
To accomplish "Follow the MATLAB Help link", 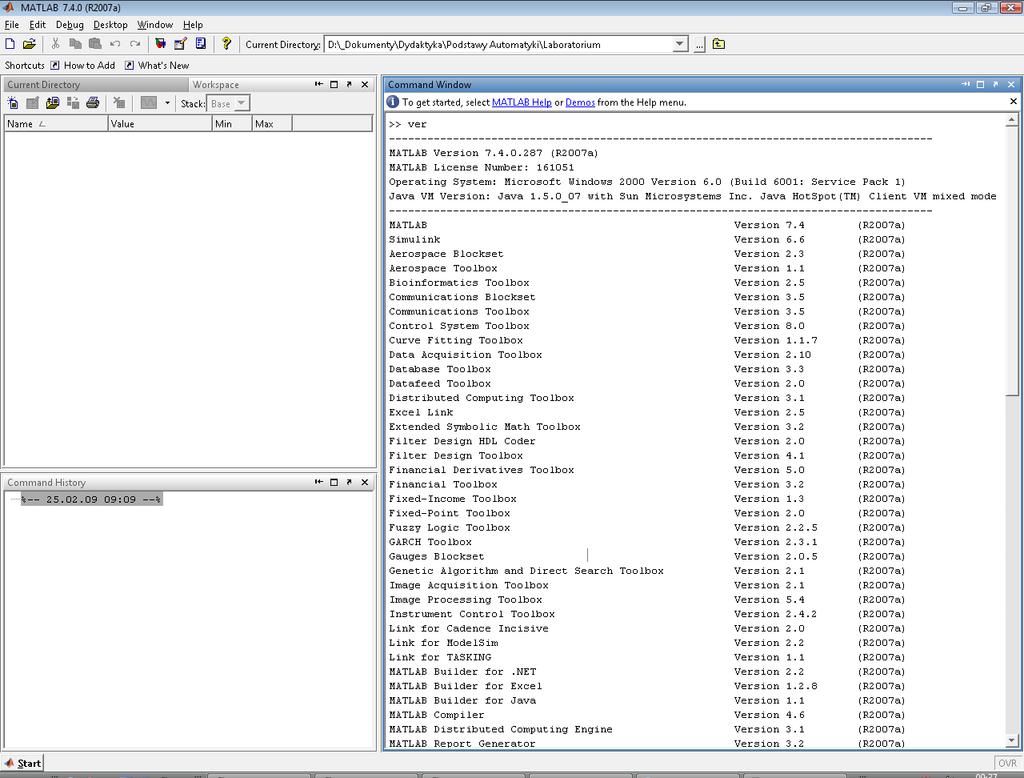I will click(521, 102).
